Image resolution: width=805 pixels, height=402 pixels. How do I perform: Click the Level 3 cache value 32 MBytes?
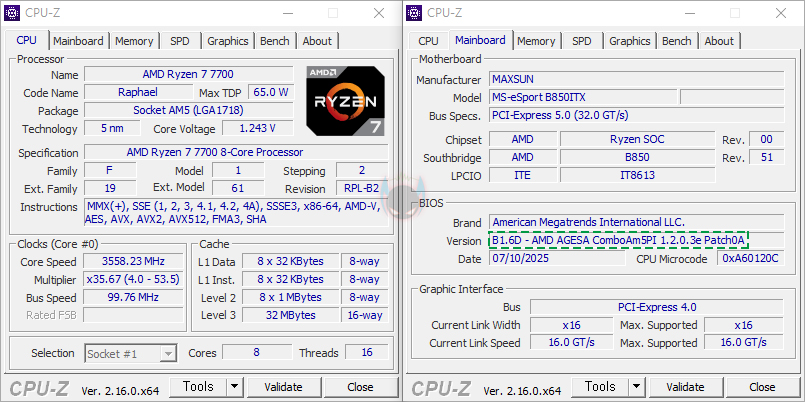pyautogui.click(x=291, y=315)
